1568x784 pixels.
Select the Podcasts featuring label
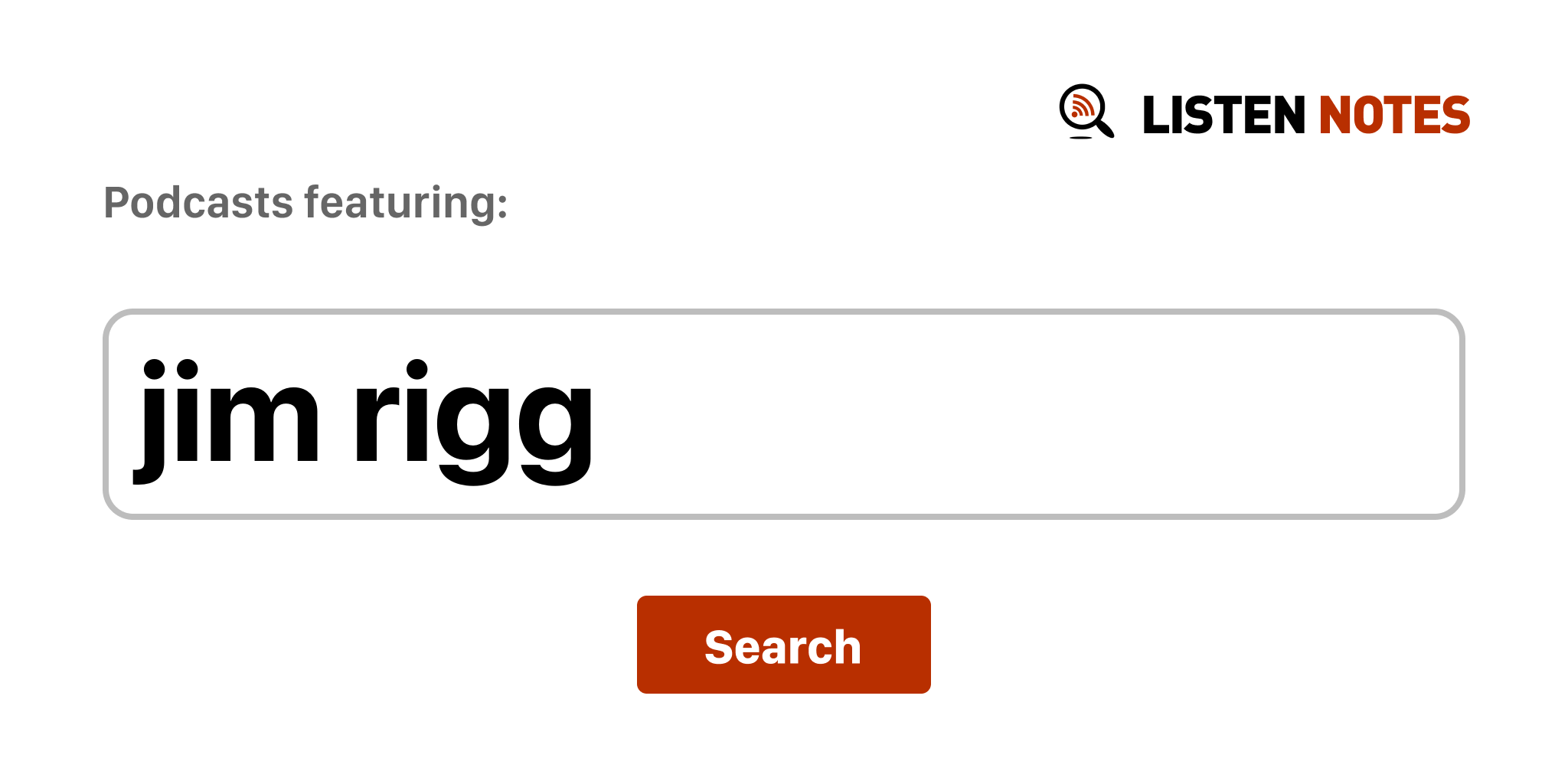click(305, 204)
